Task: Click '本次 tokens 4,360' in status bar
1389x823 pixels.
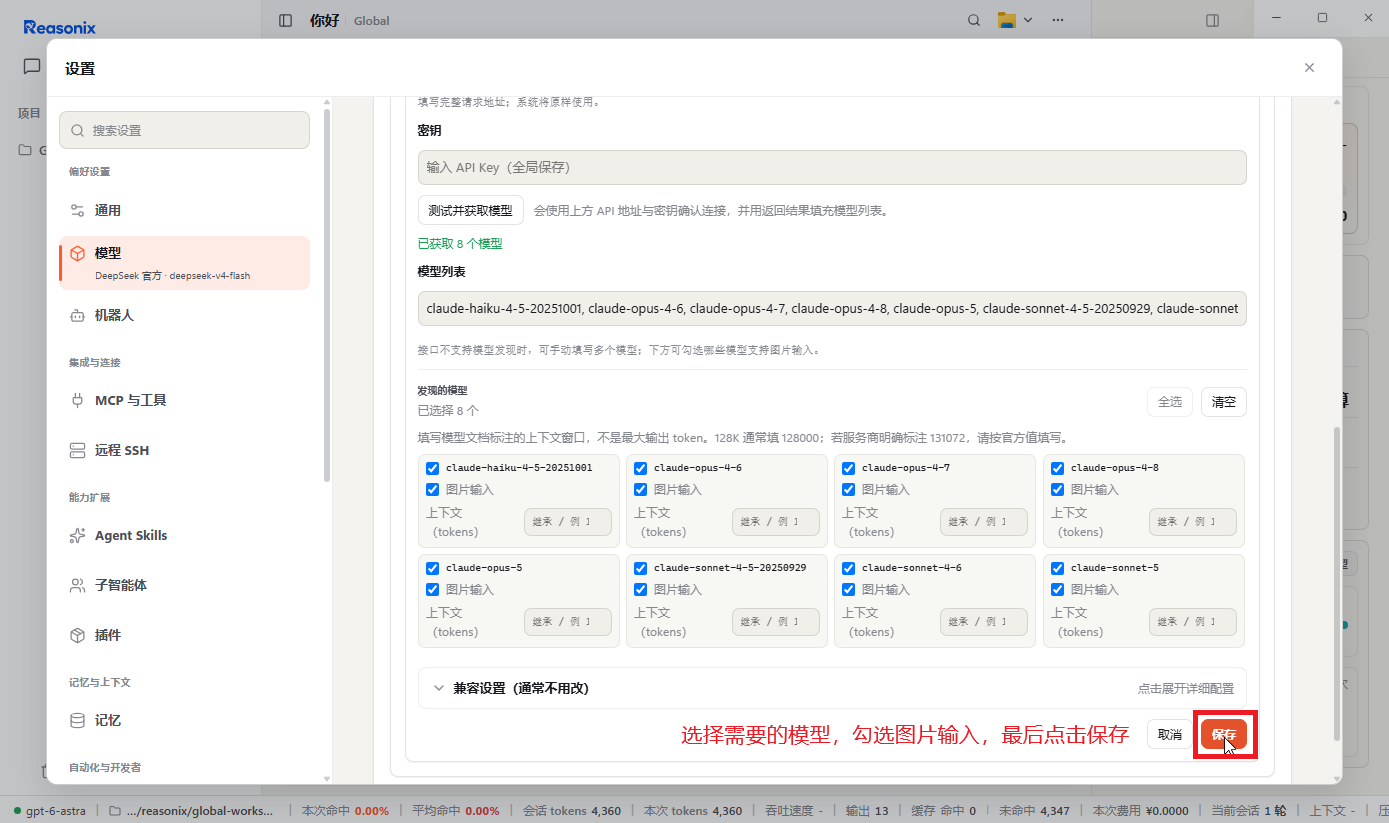Action: [x=693, y=811]
